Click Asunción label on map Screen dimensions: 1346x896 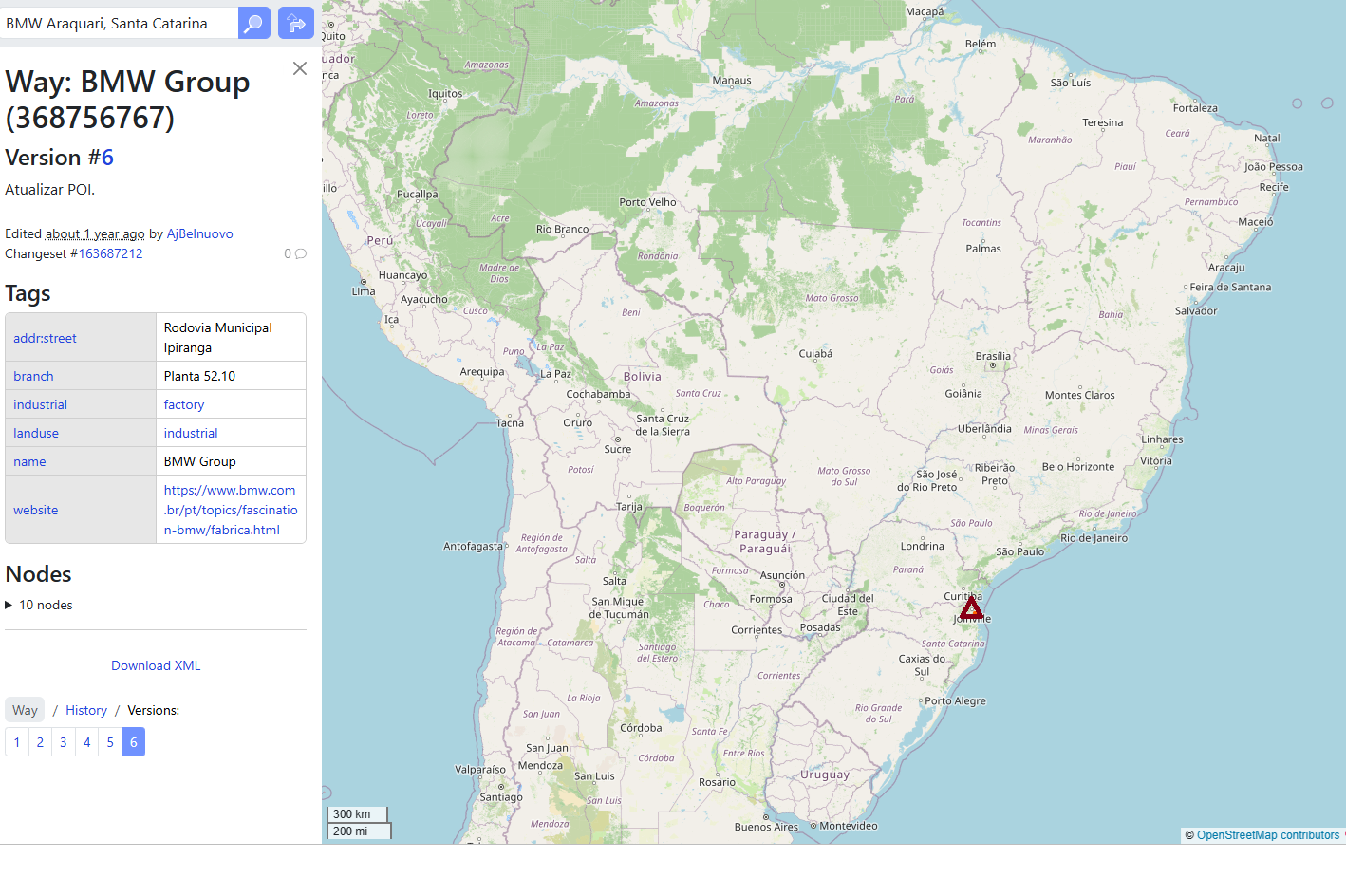(x=782, y=575)
